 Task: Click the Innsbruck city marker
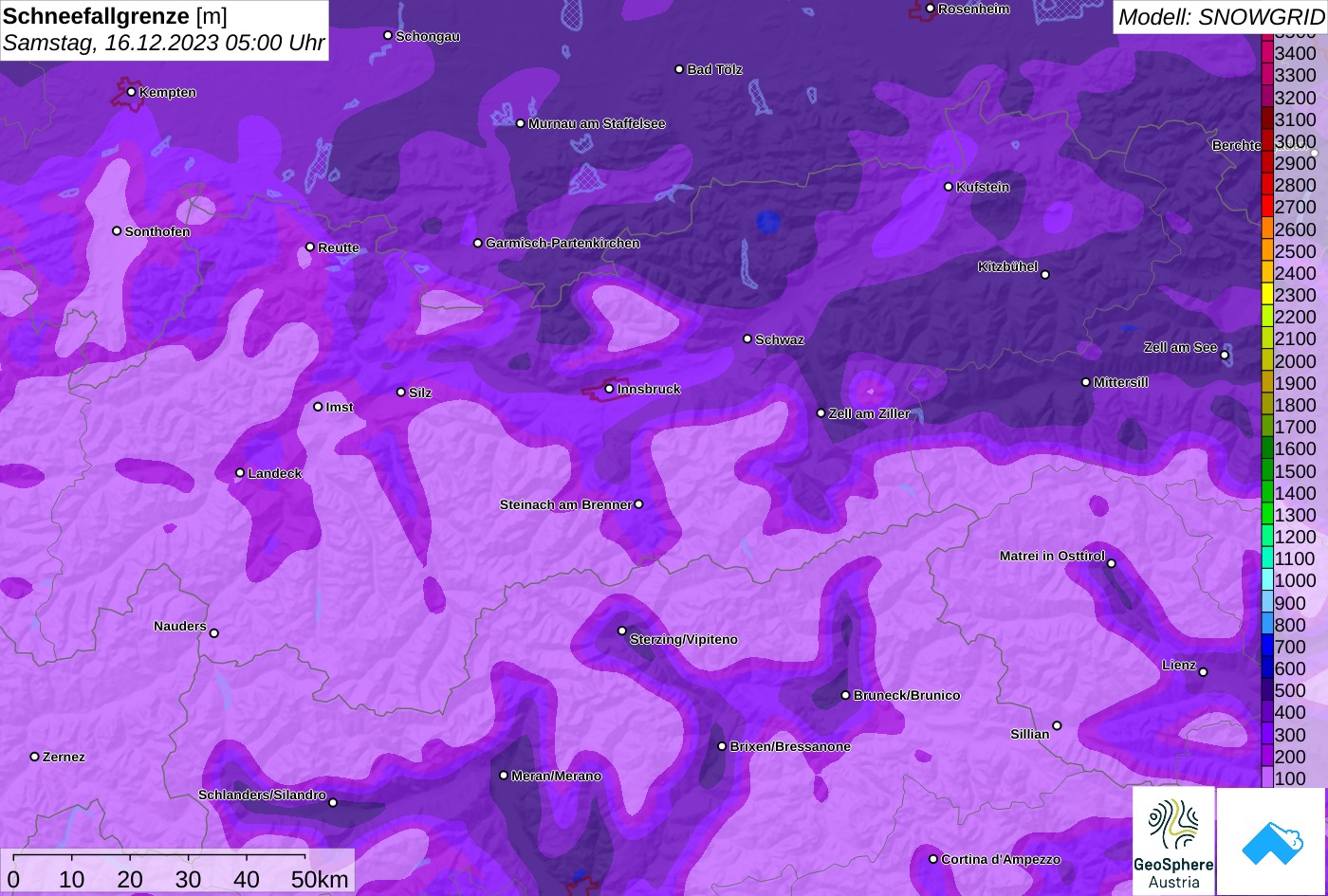point(609,389)
